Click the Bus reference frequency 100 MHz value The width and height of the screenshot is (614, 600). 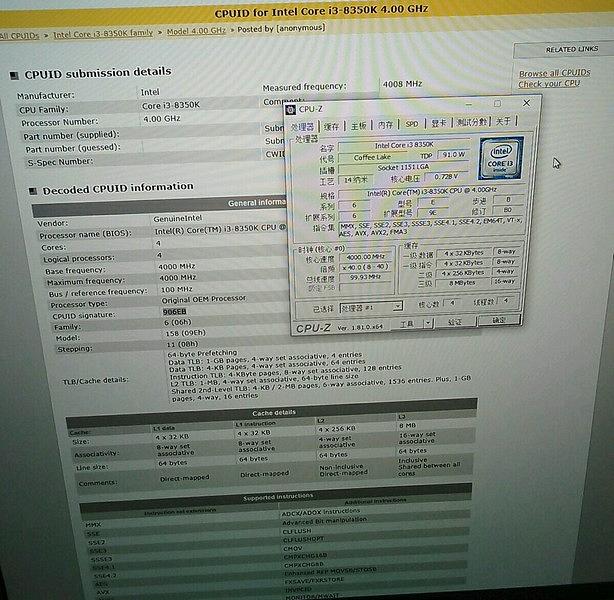(x=177, y=289)
